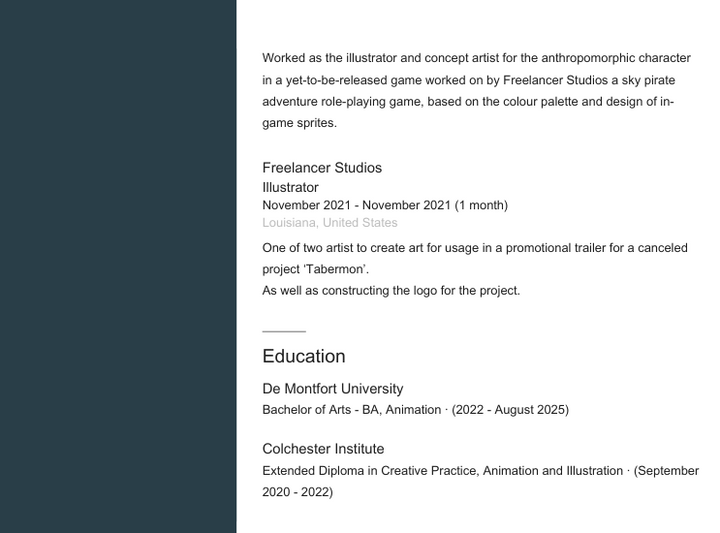Click the "(1 month)" duration text
The height and width of the screenshot is (533, 720).
[481, 205]
